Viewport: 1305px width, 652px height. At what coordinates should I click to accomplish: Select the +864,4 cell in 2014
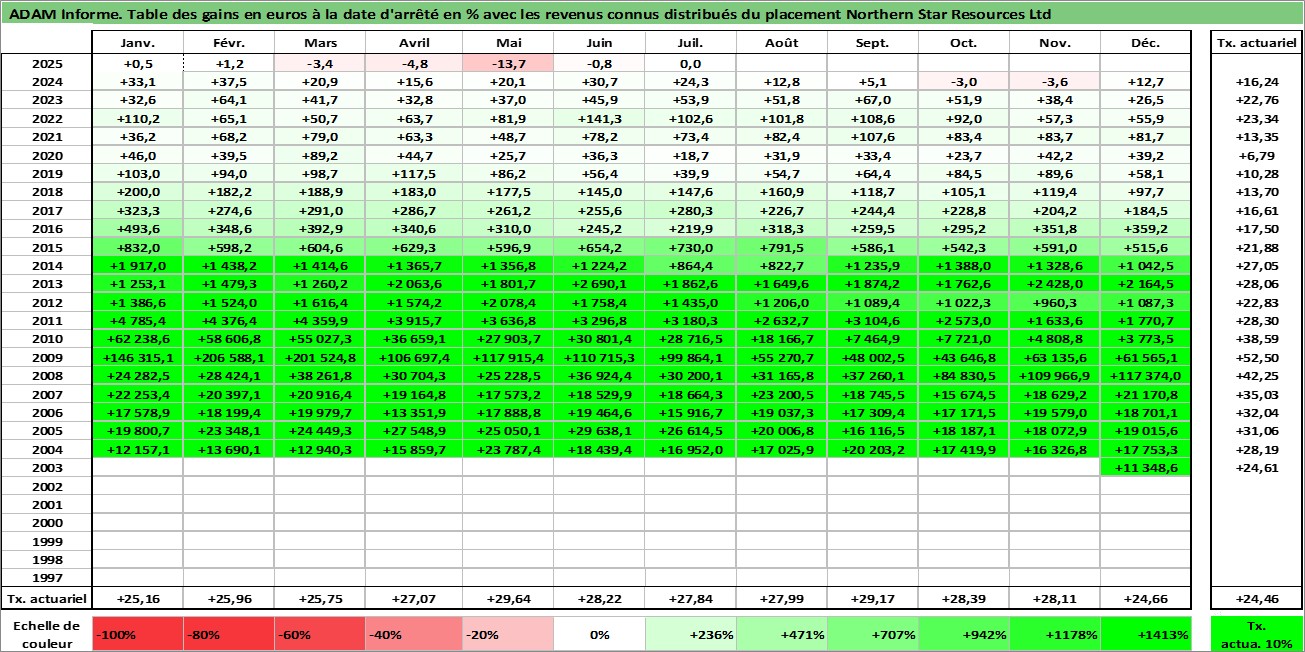tap(690, 265)
